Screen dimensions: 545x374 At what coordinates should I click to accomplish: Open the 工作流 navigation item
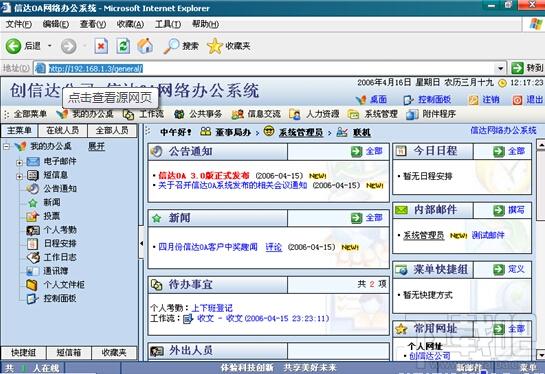tap(143, 114)
